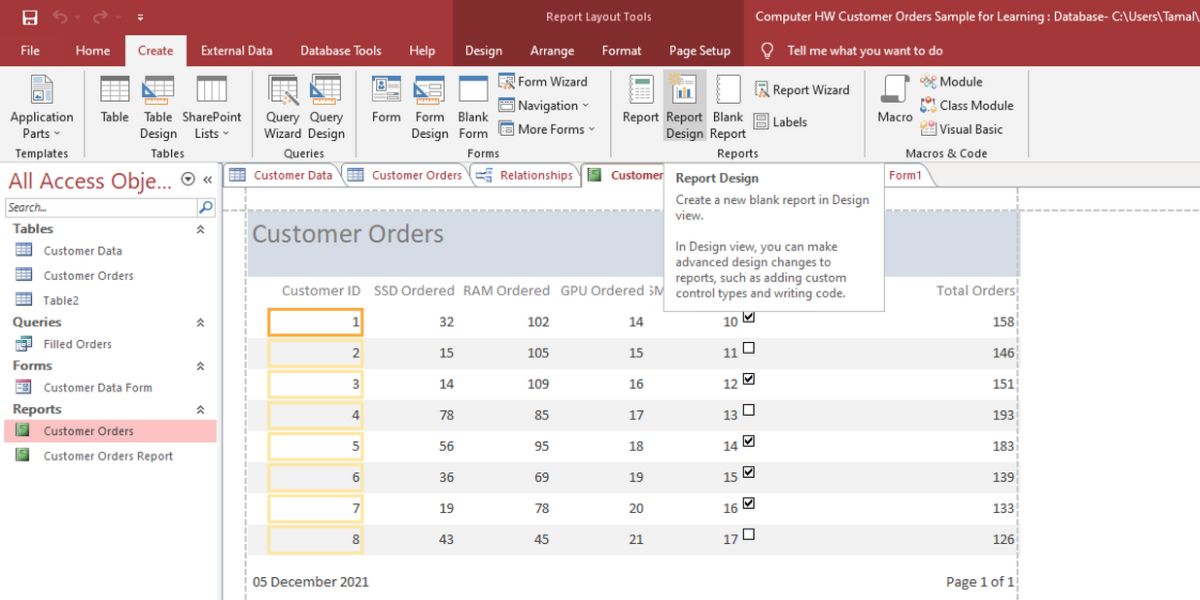The height and width of the screenshot is (600, 1200).
Task: Click the Report Design icon
Action: 684,108
